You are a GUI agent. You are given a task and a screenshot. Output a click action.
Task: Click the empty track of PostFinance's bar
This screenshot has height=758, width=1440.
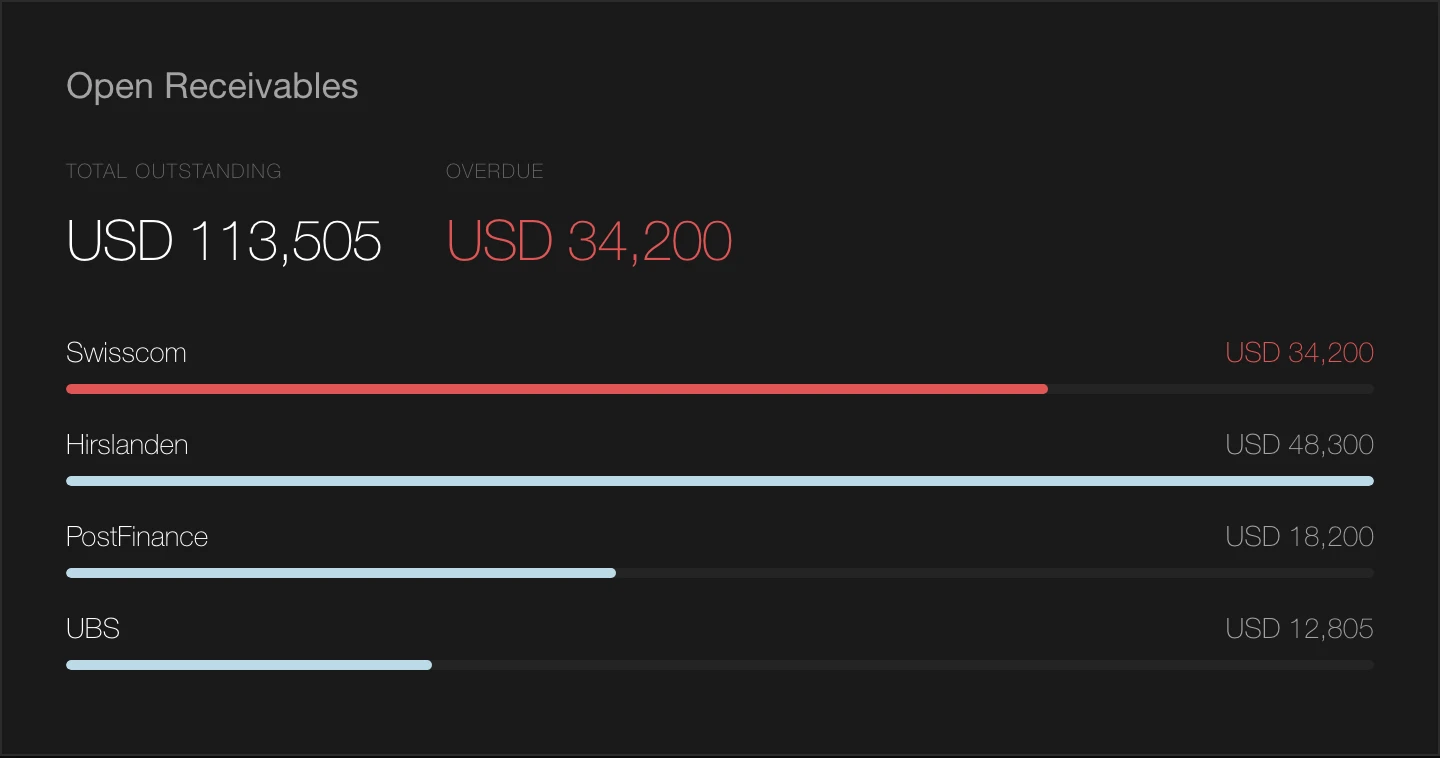coord(995,573)
